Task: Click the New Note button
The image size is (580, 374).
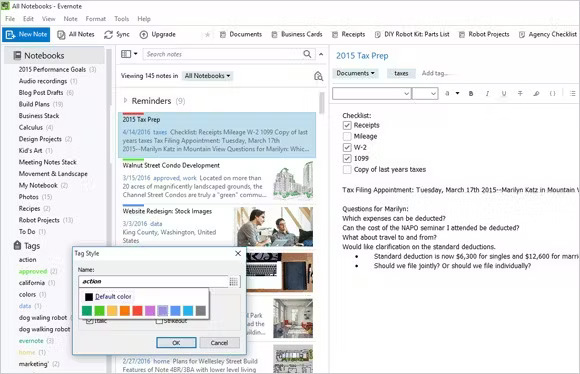Action: 26,34
